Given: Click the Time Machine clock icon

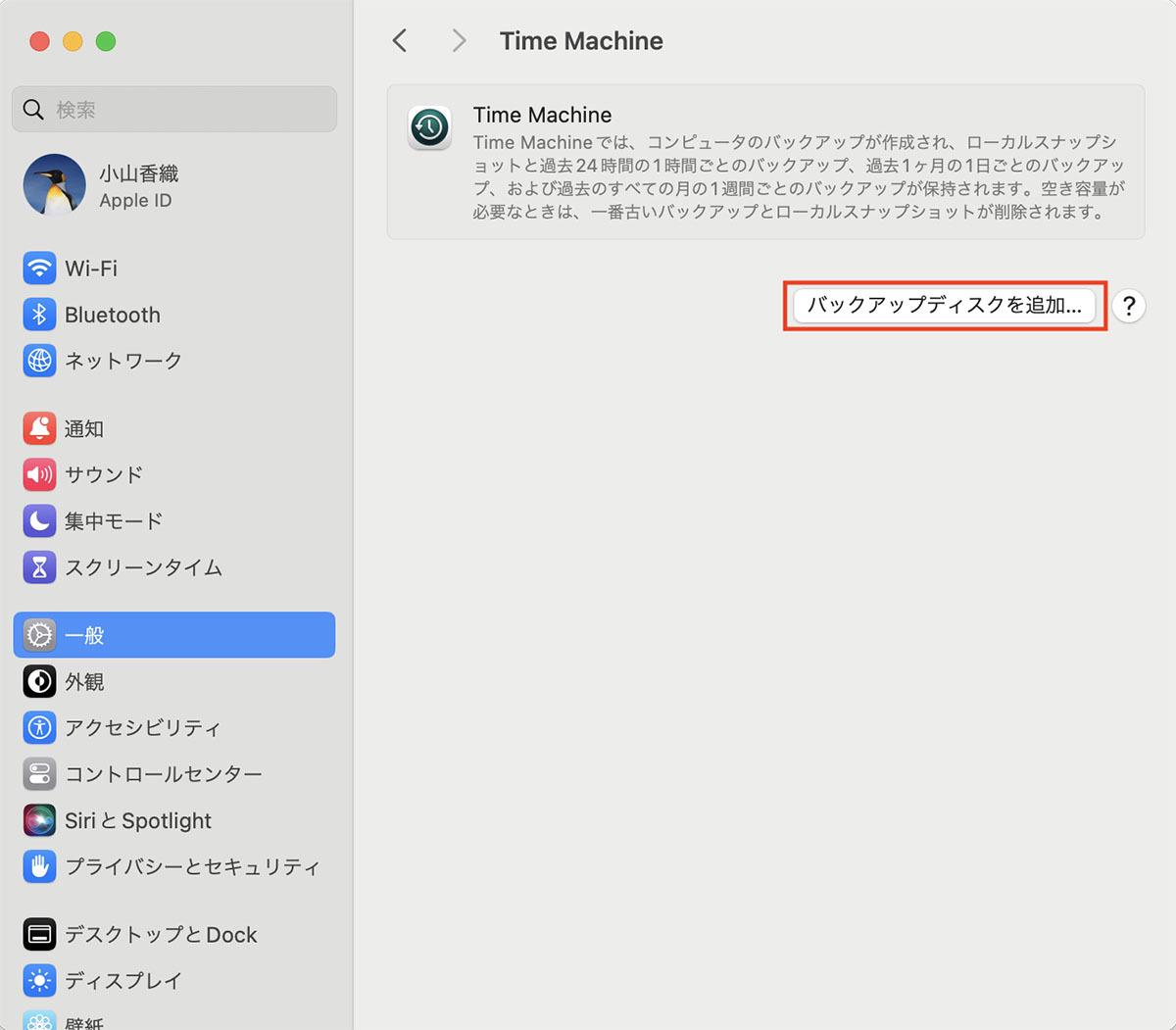Looking at the screenshot, I should pyautogui.click(x=429, y=127).
